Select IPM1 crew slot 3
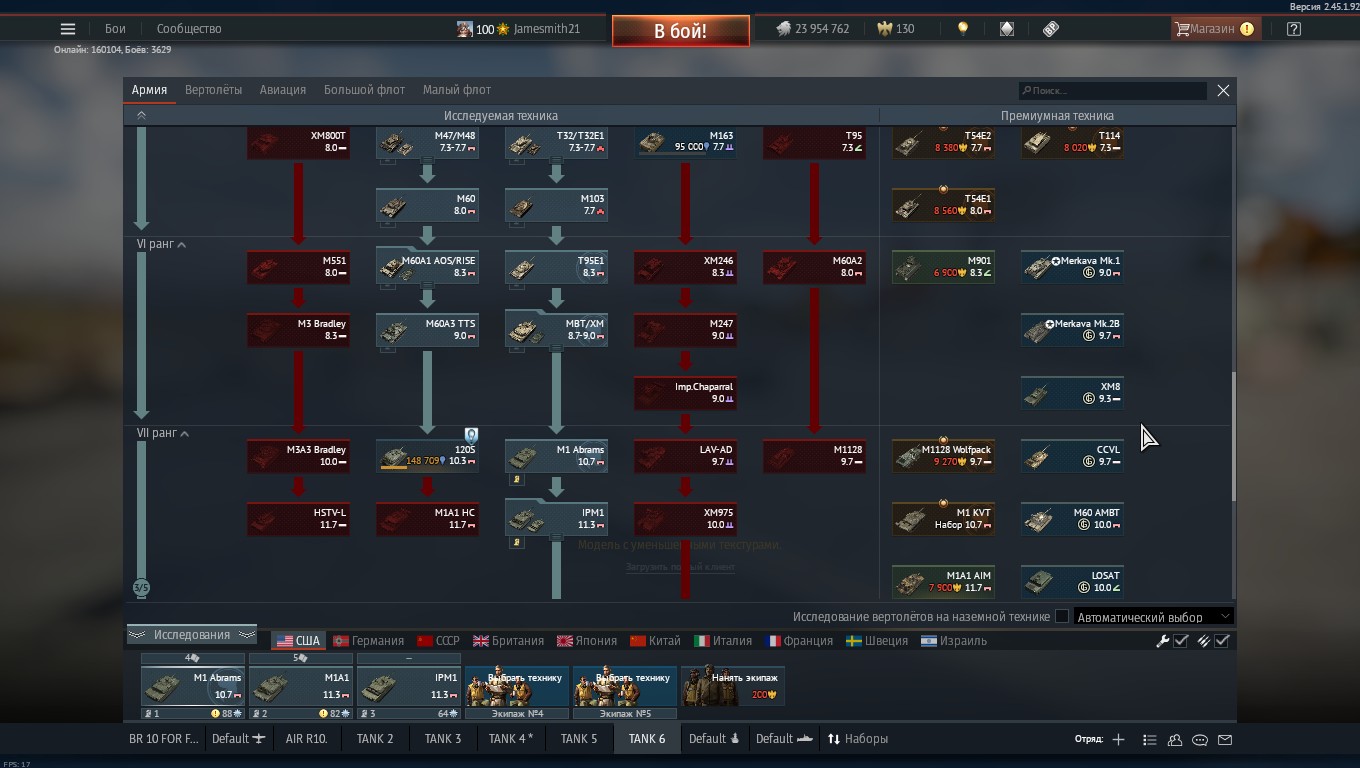Image resolution: width=1360 pixels, height=768 pixels. tap(409, 686)
